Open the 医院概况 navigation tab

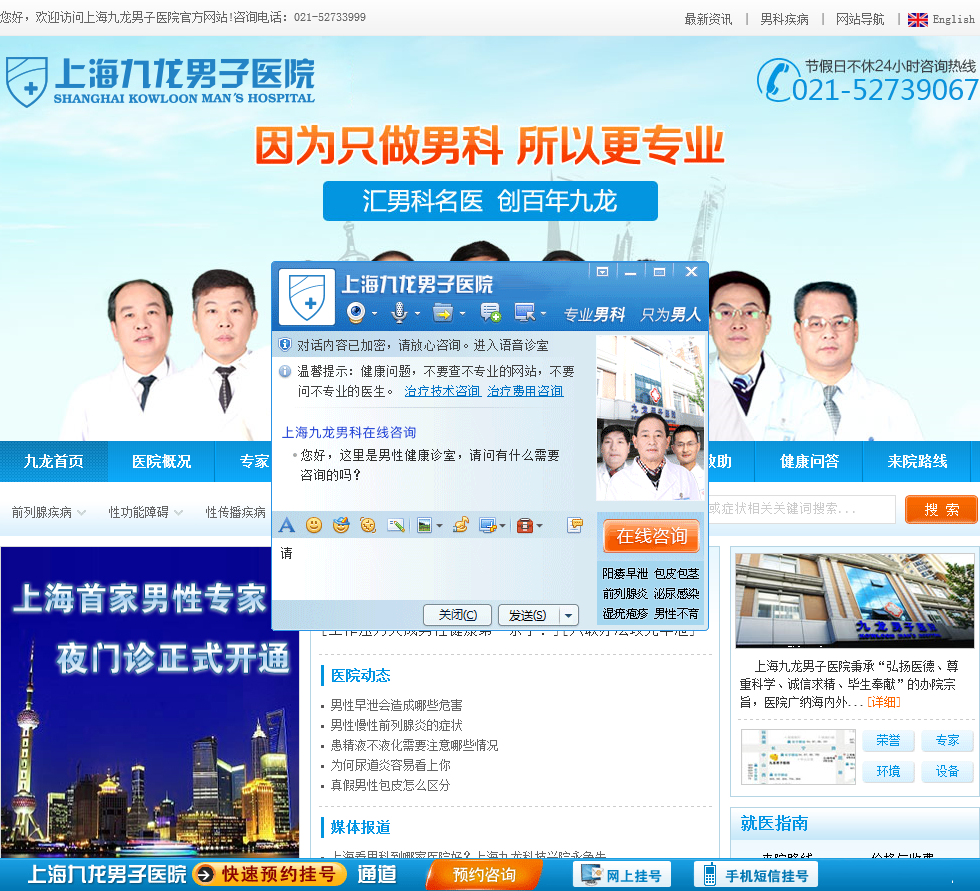[161, 461]
